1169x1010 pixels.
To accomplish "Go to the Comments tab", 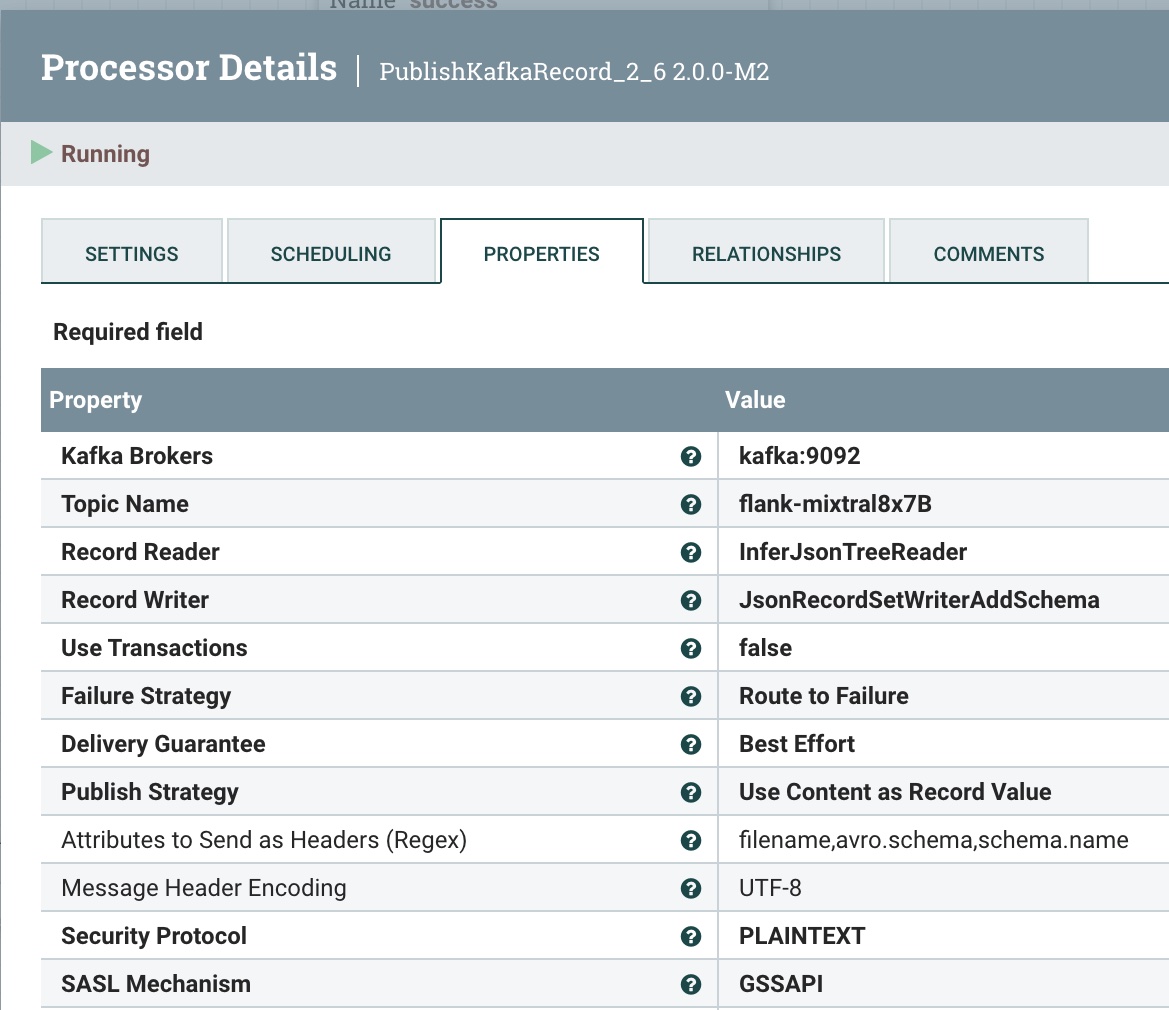I will coord(988,254).
